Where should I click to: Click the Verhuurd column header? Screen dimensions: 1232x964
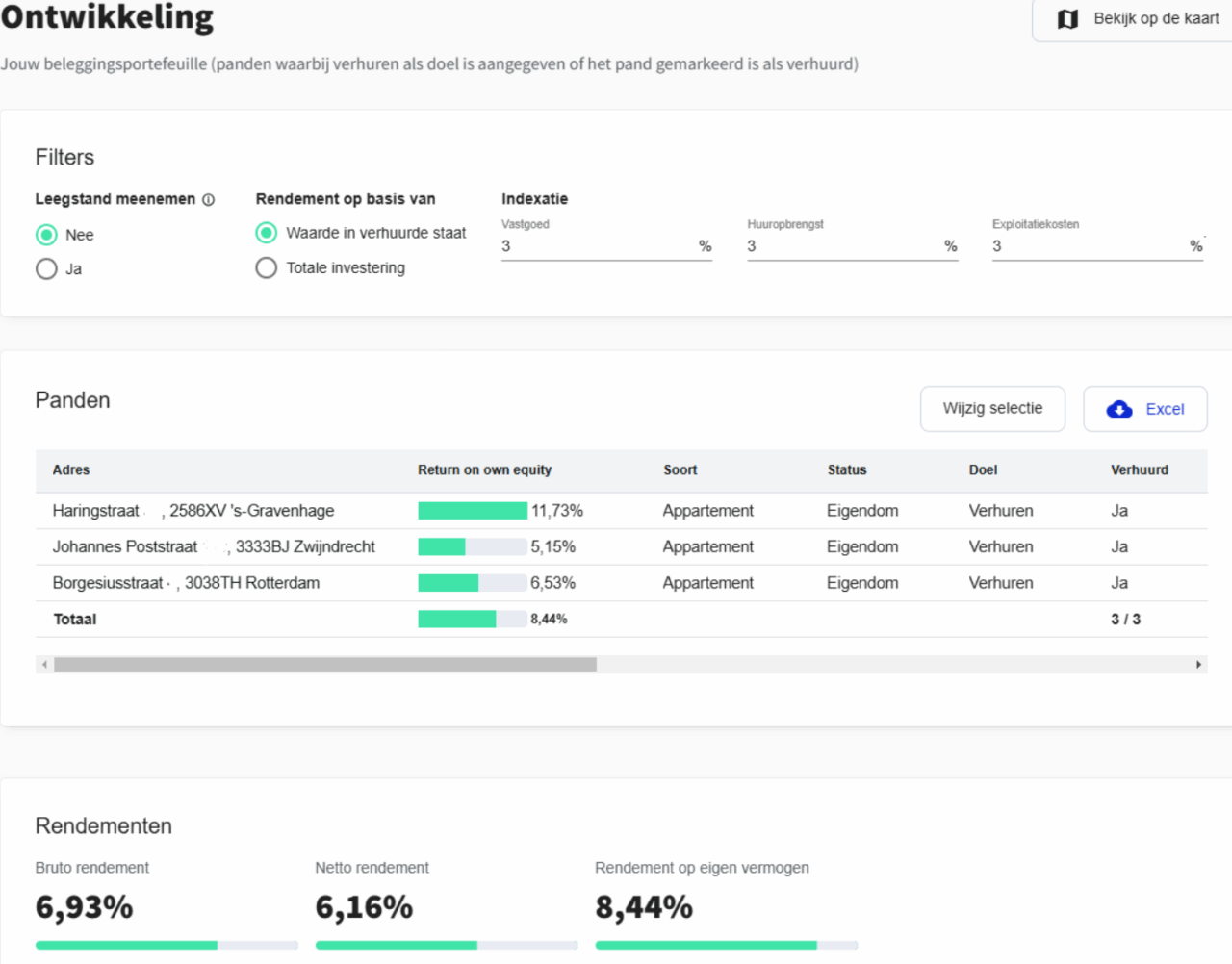pos(1139,470)
